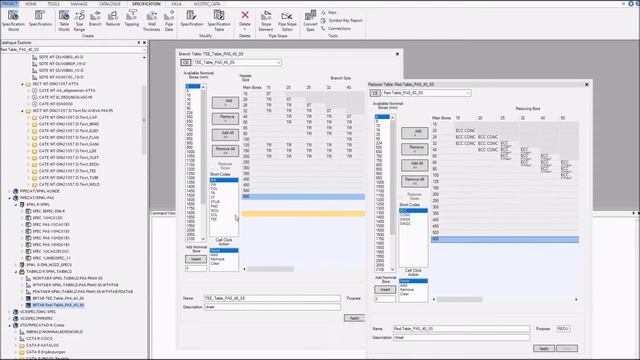Screen dimensions: 640x360
Task: Open the Pipe Data tool
Action: [x=169, y=20]
